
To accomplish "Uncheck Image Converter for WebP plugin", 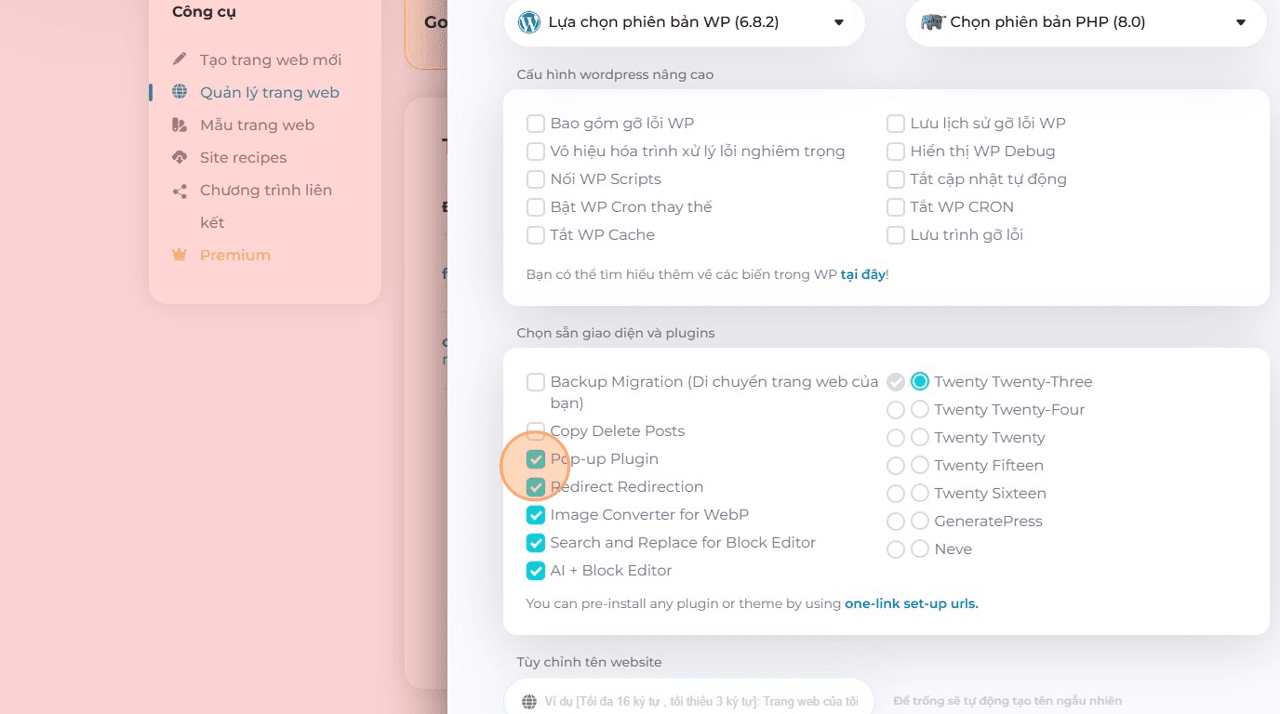I will click(535, 515).
